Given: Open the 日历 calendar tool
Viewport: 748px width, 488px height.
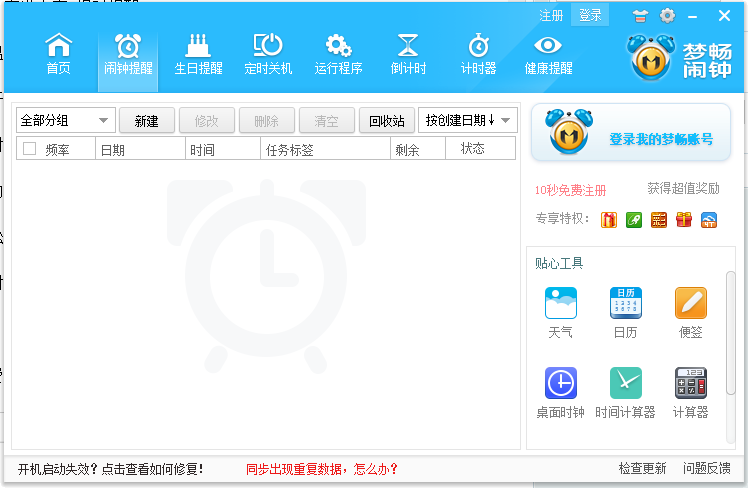Looking at the screenshot, I should pyautogui.click(x=625, y=312).
